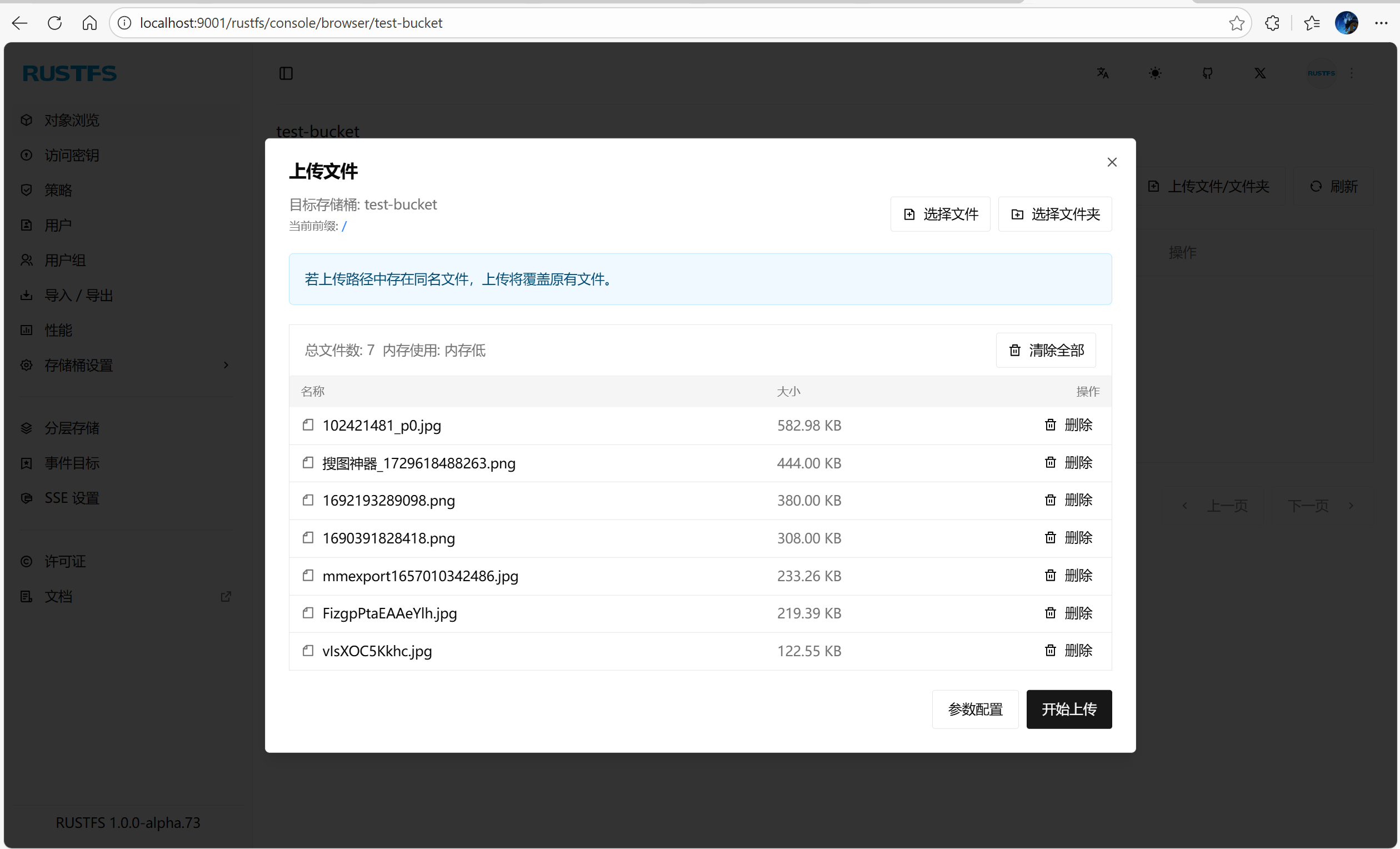Click the file icon beside mmexport1657010342486.jpg
The height and width of the screenshot is (849, 1400).
click(x=308, y=576)
